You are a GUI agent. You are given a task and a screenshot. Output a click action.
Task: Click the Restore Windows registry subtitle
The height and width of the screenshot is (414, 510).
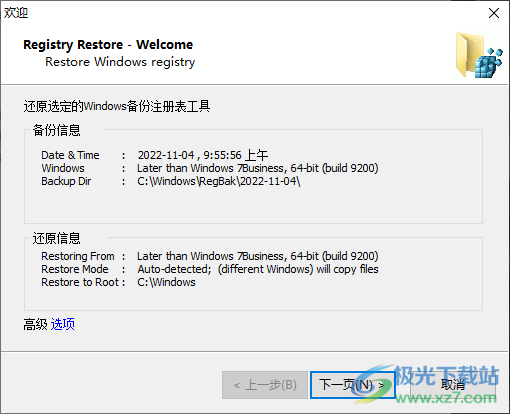(120, 62)
